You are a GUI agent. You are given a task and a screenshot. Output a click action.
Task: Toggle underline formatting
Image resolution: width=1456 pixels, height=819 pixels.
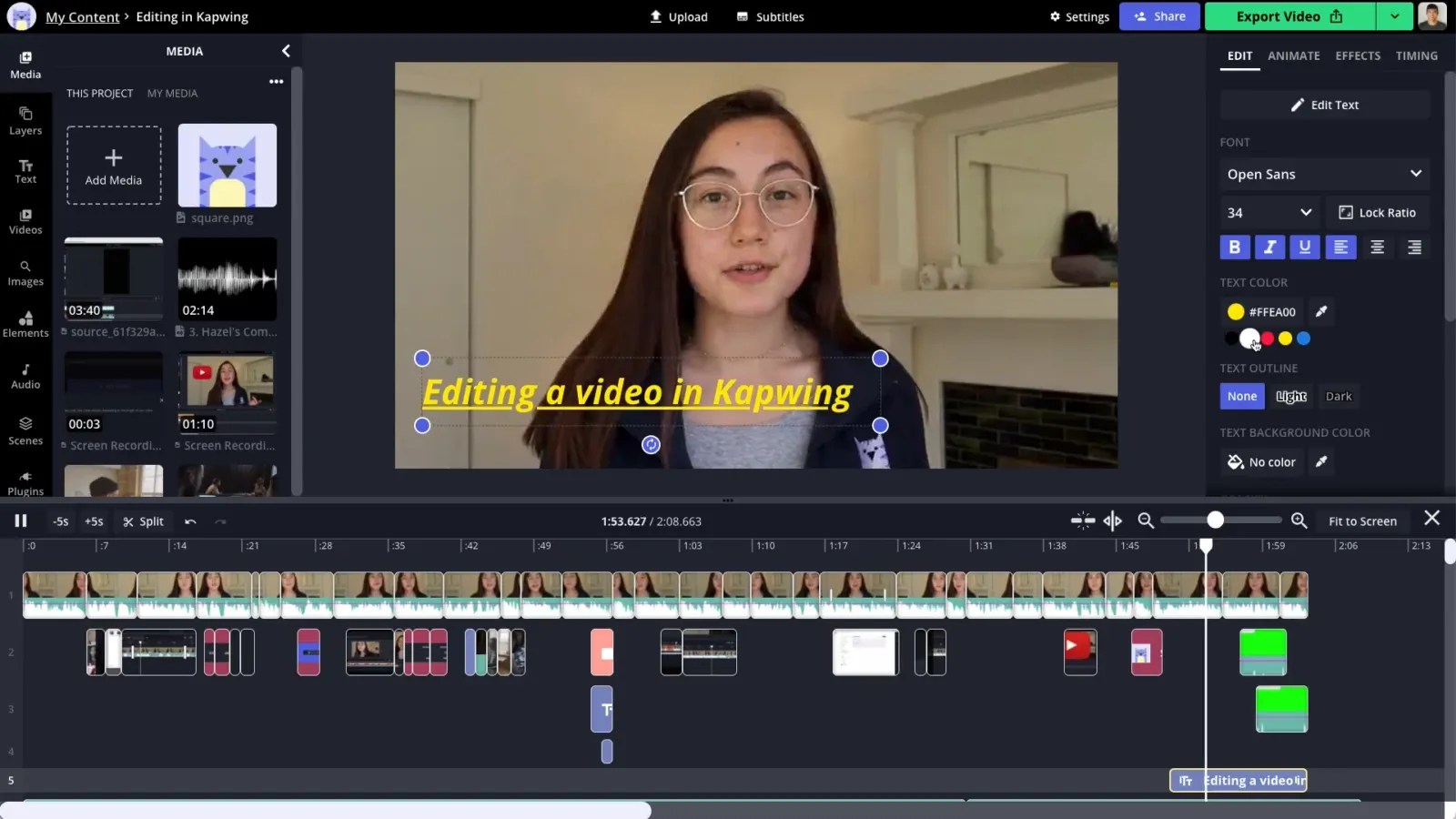(x=1304, y=247)
